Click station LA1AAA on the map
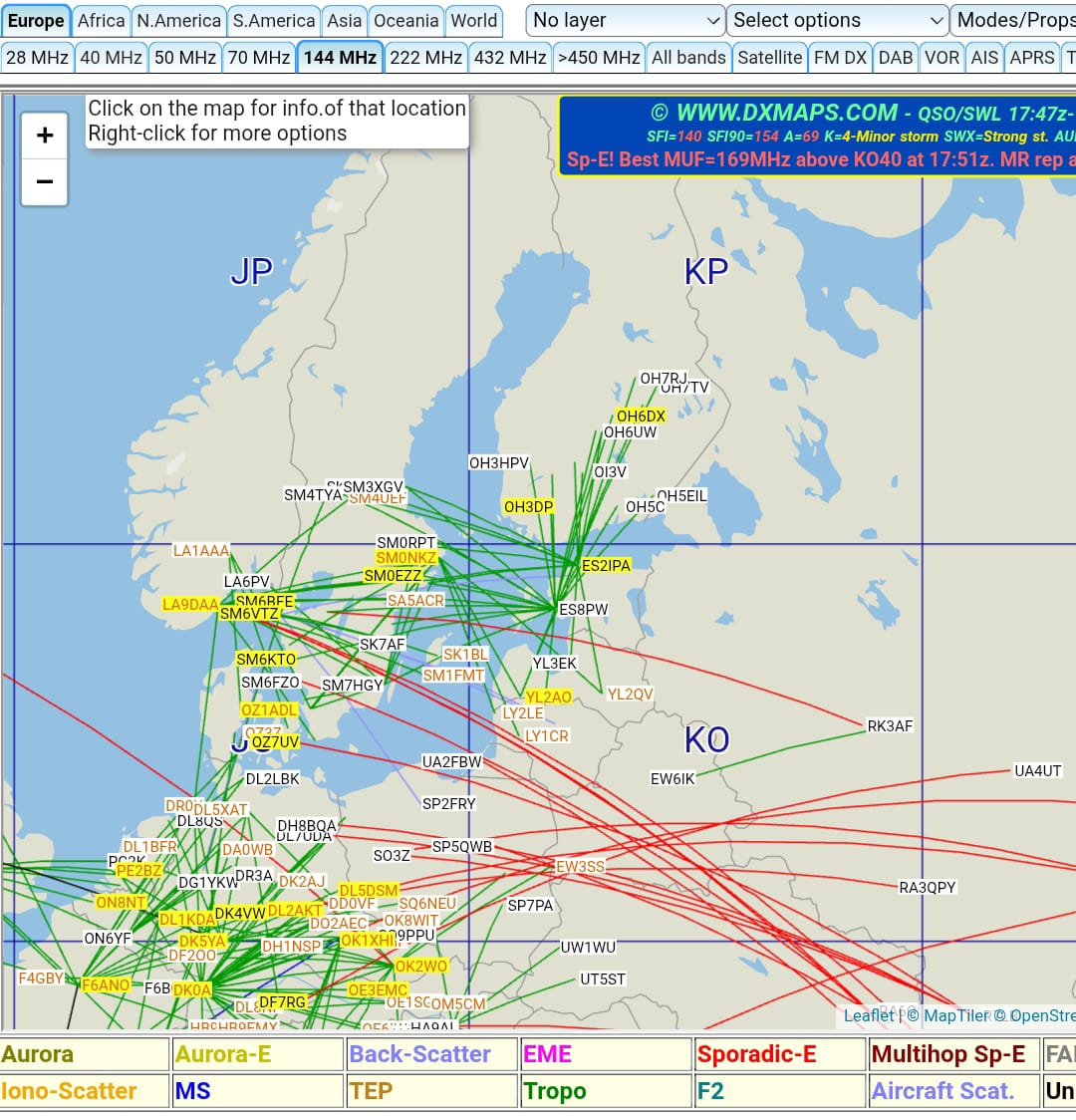 (x=201, y=550)
